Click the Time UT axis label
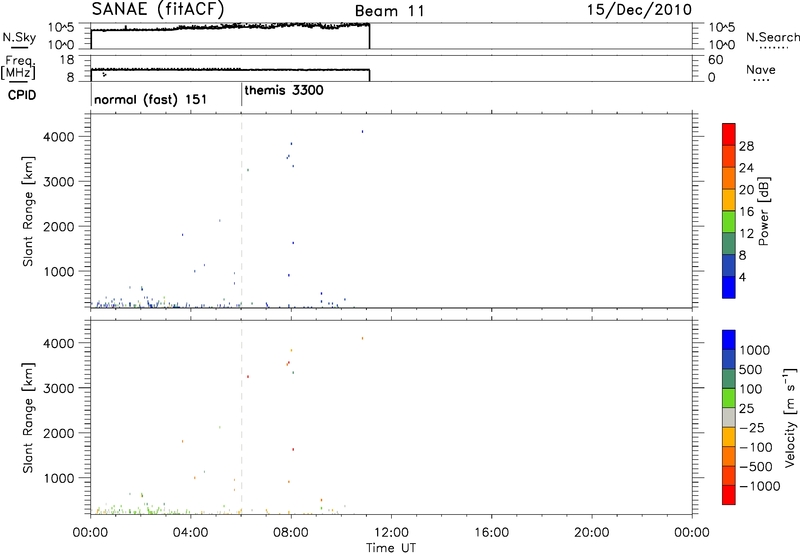The height and width of the screenshot is (554, 800). [391, 547]
